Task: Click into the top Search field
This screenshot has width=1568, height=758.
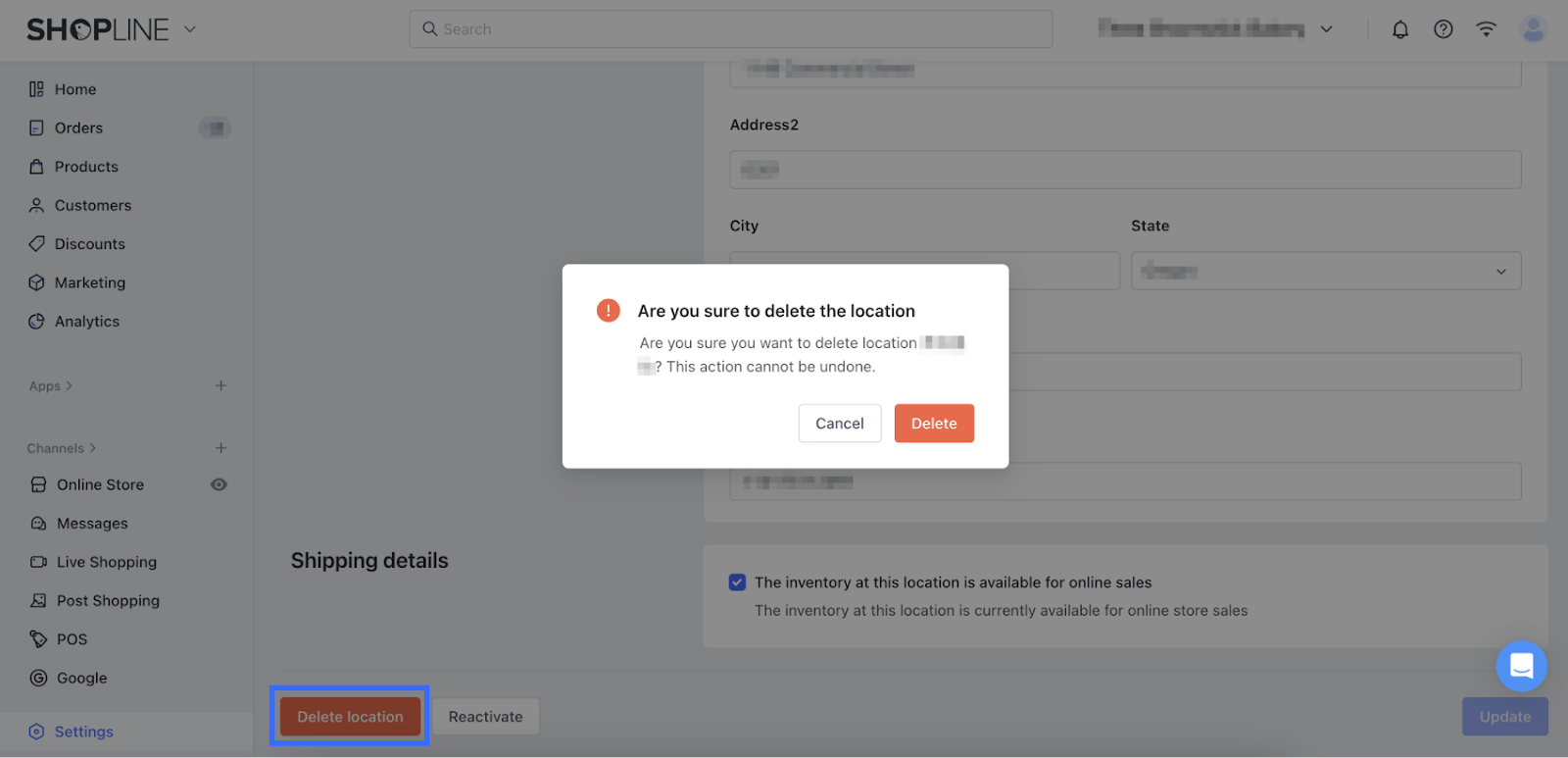Action: [730, 29]
